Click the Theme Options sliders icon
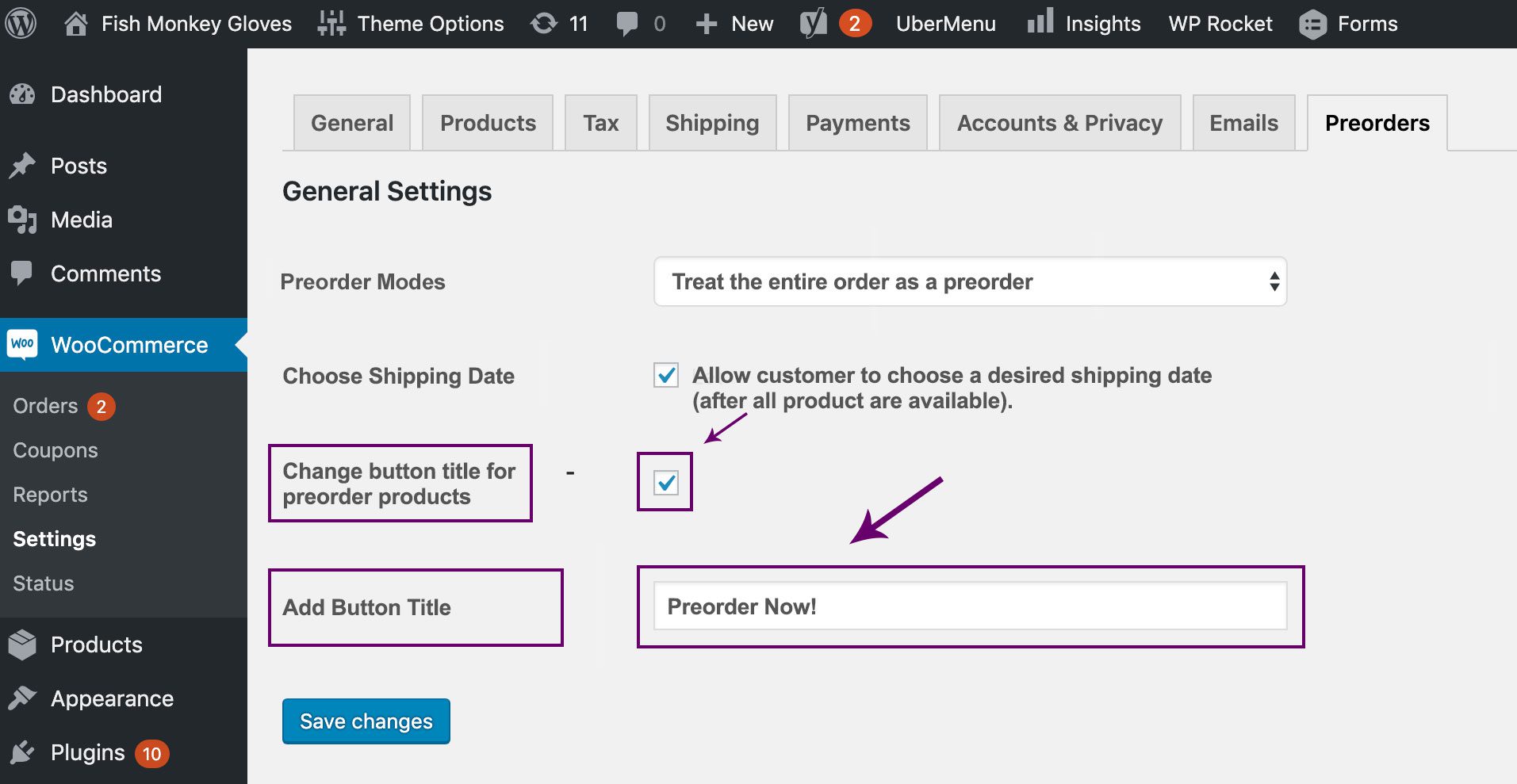 coord(331,23)
